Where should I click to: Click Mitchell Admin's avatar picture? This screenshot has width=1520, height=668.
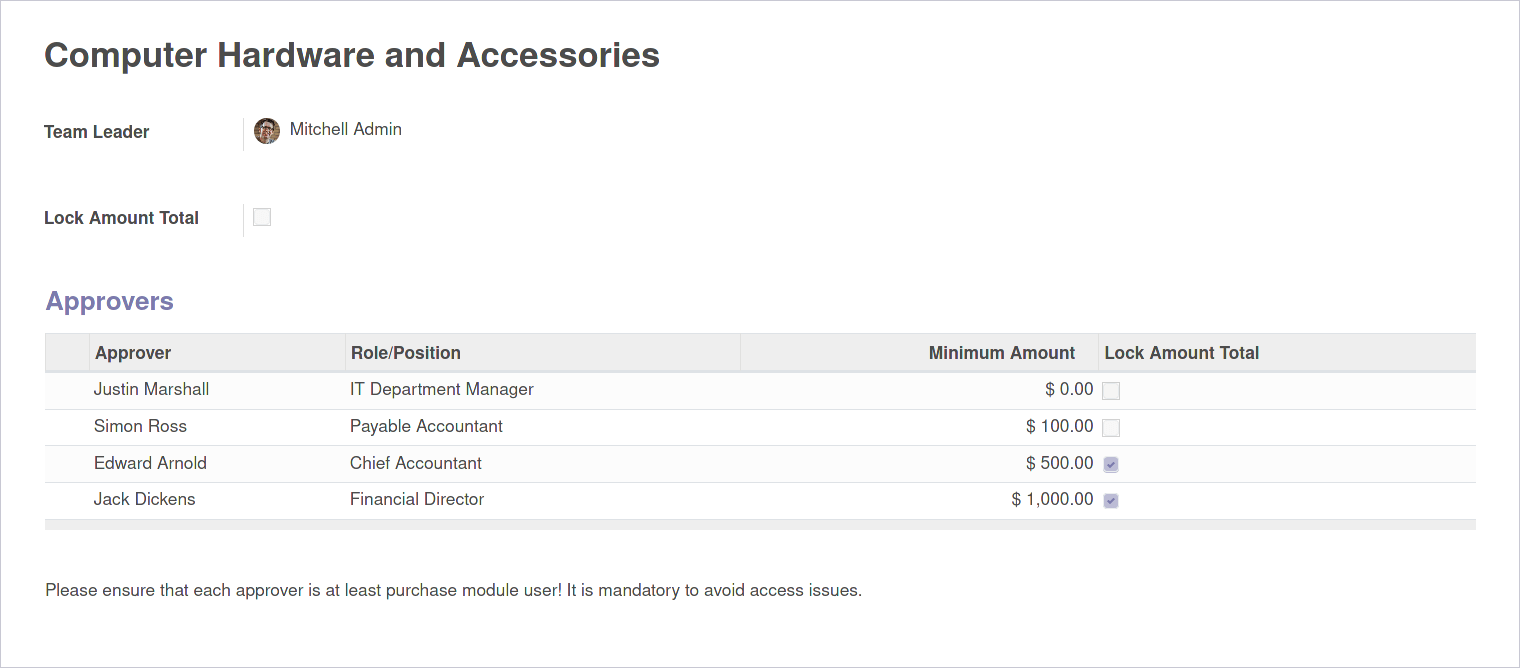point(267,131)
